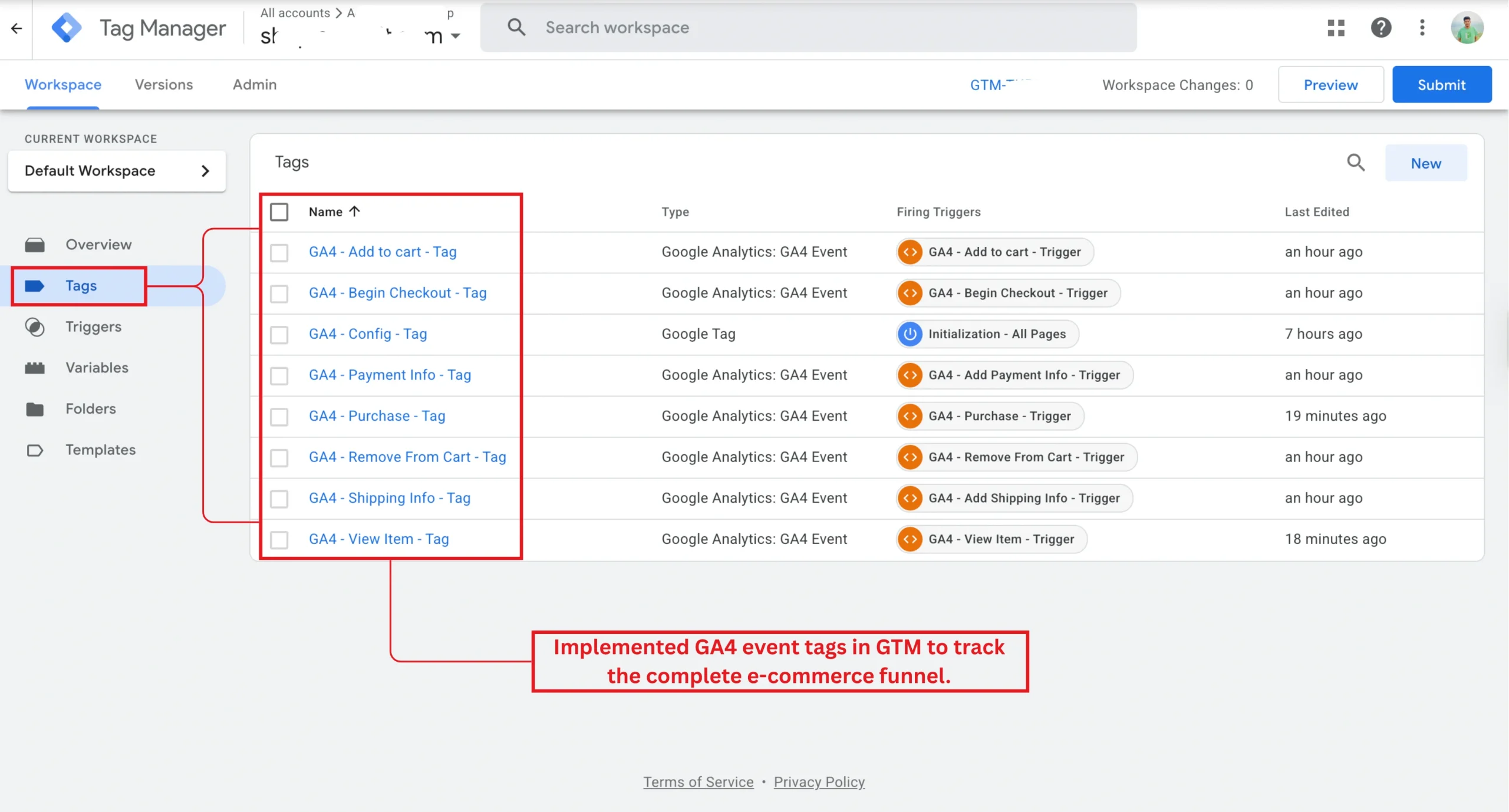Open the Help question mark icon
This screenshot has width=1509, height=812.
(1380, 28)
